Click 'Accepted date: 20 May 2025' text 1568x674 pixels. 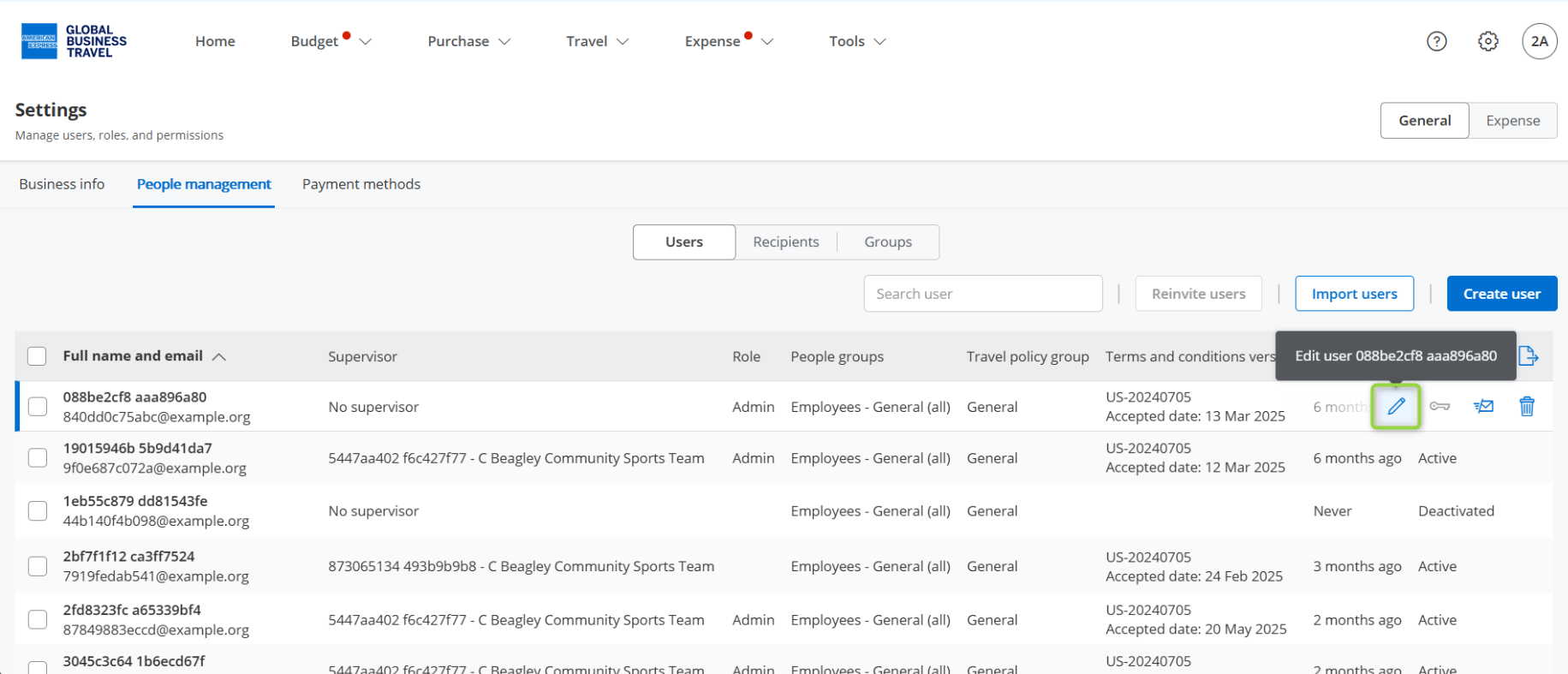coord(1195,629)
